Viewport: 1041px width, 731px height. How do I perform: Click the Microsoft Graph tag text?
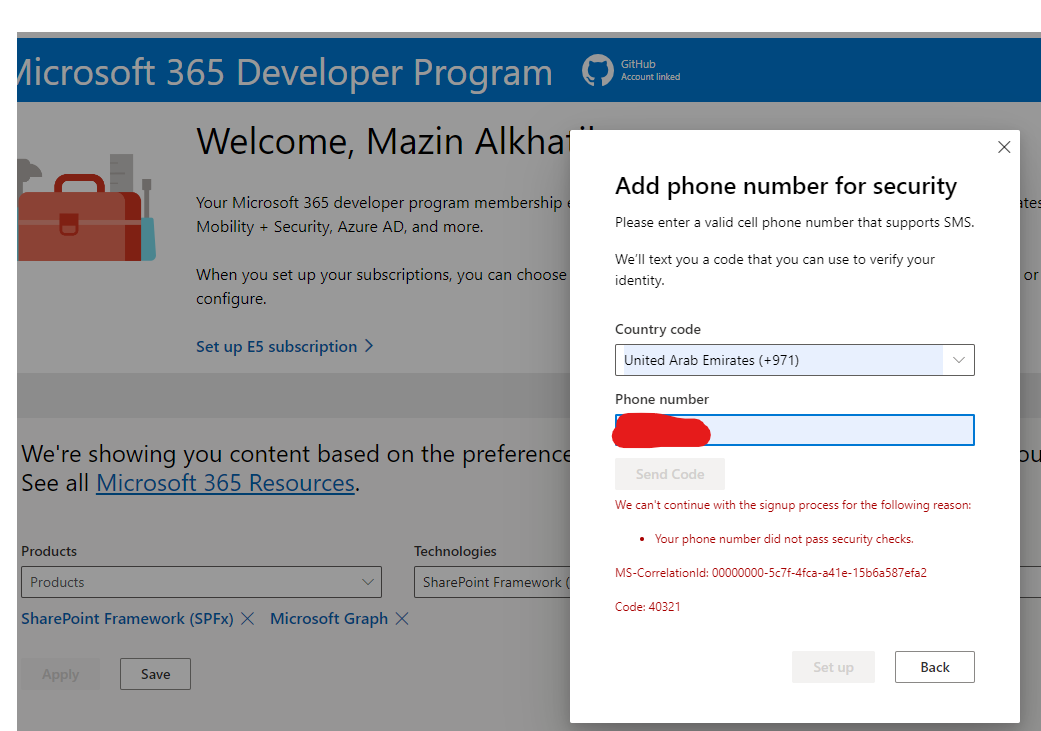click(329, 619)
